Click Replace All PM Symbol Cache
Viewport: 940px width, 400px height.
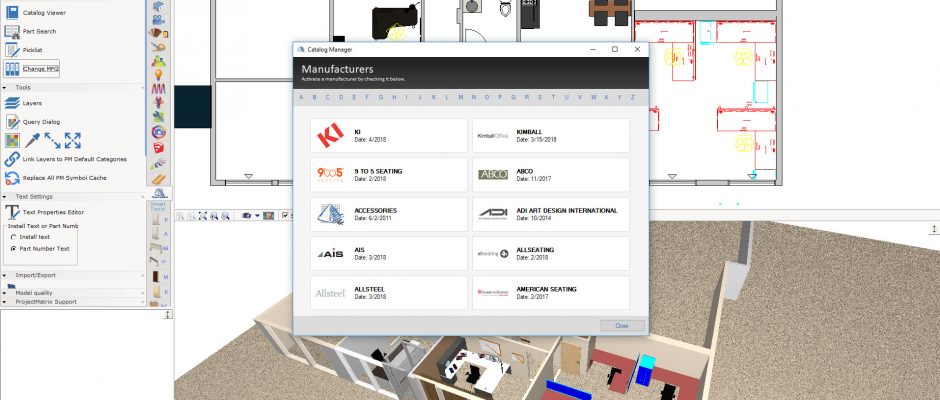(56, 178)
